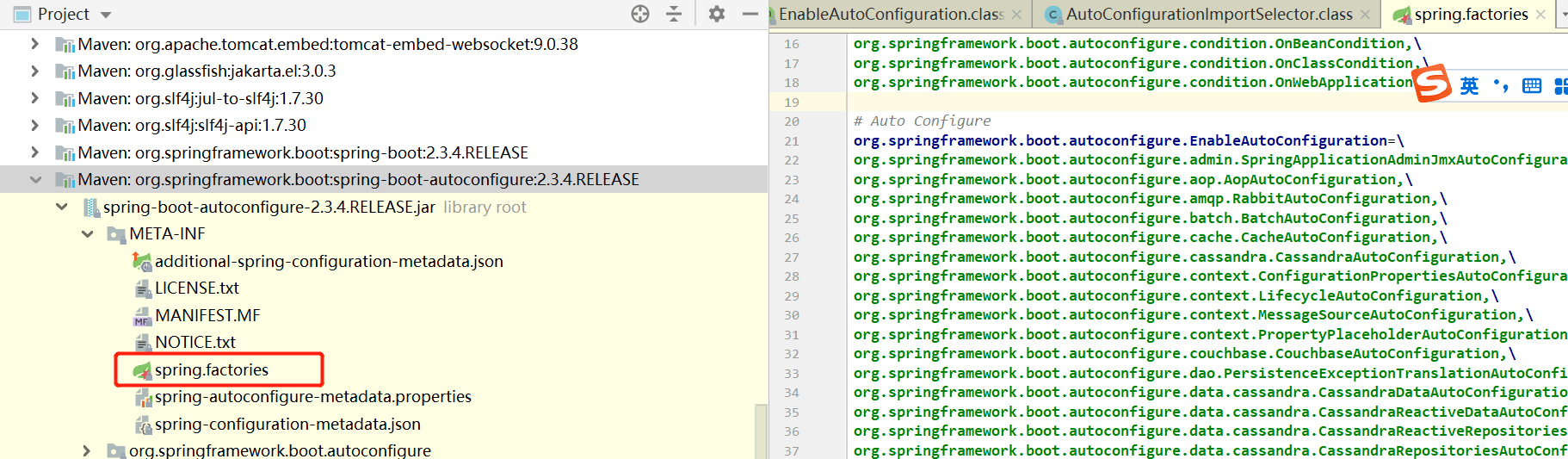This screenshot has width=1568, height=459.
Task: Open the Sogou toolbox grid icon
Action: [x=1561, y=85]
